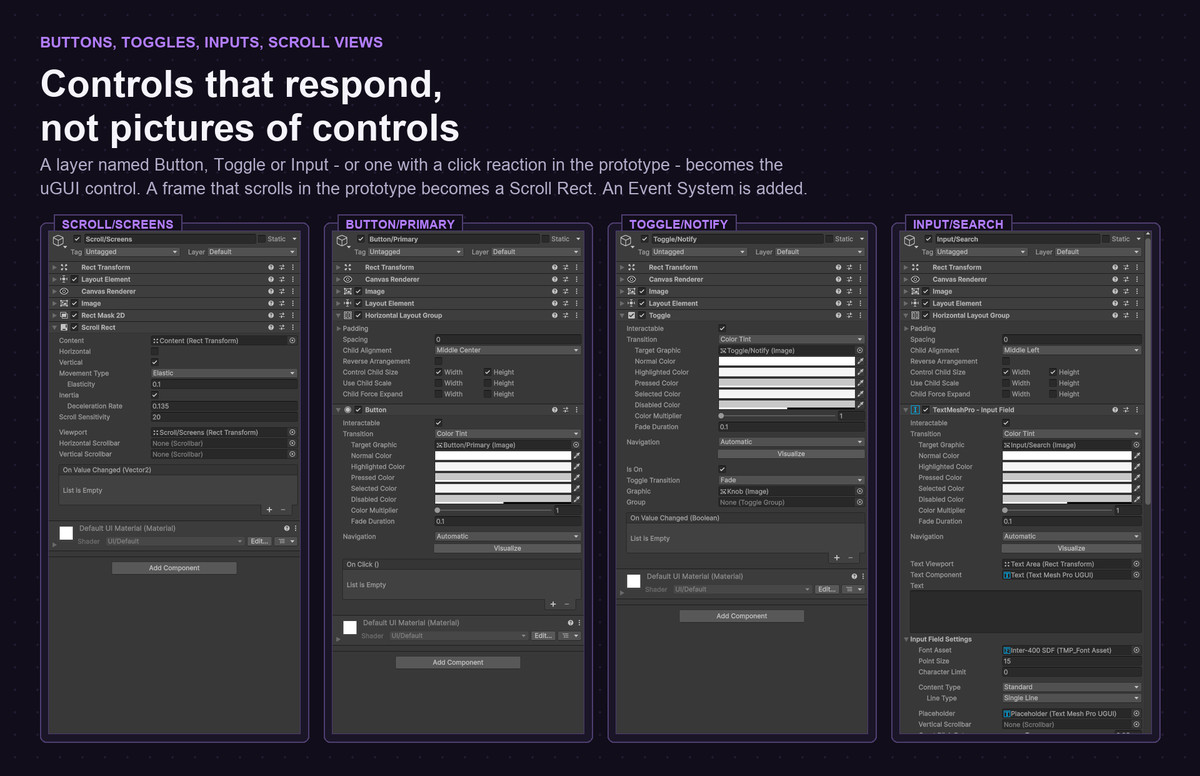Open Tag dropdown in Scroll/Screens panel
This screenshot has height=776, width=1200.
(x=130, y=252)
